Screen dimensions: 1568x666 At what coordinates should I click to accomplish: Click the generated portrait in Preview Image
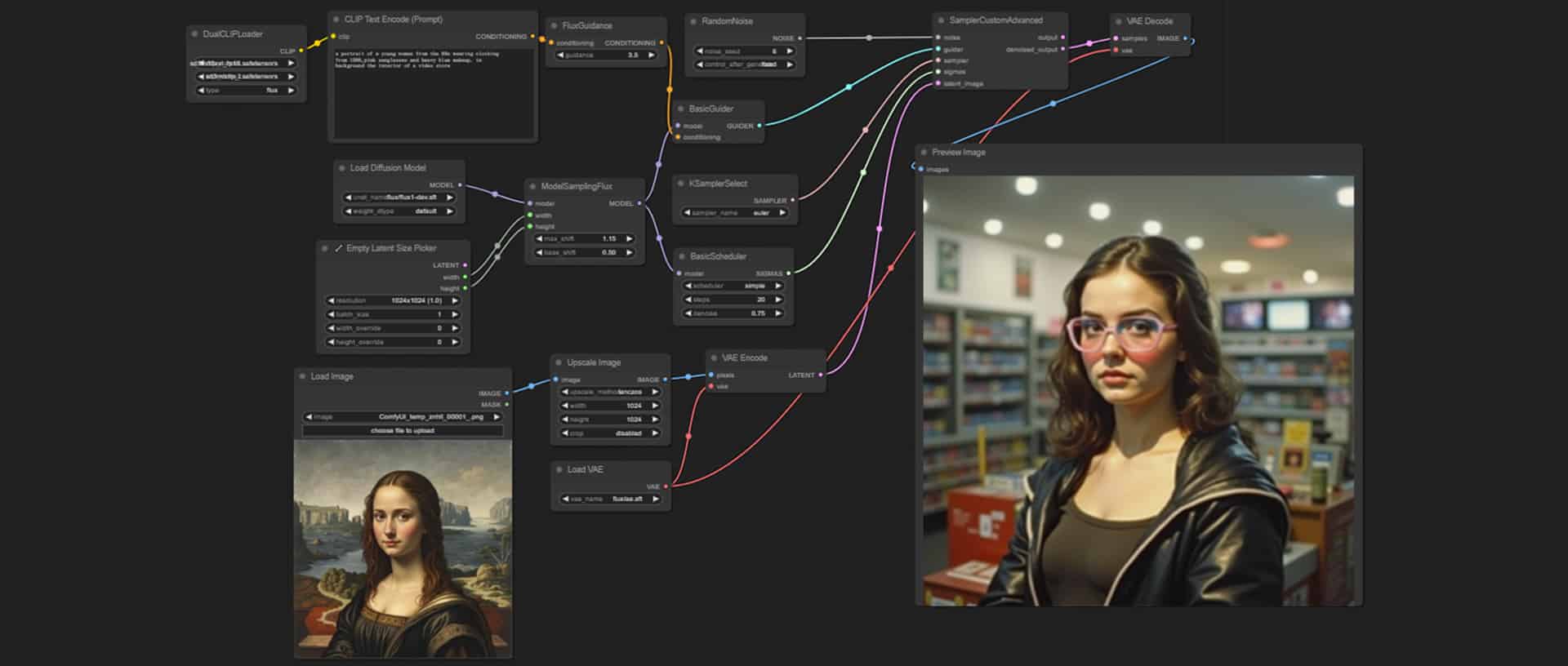[x=1138, y=390]
